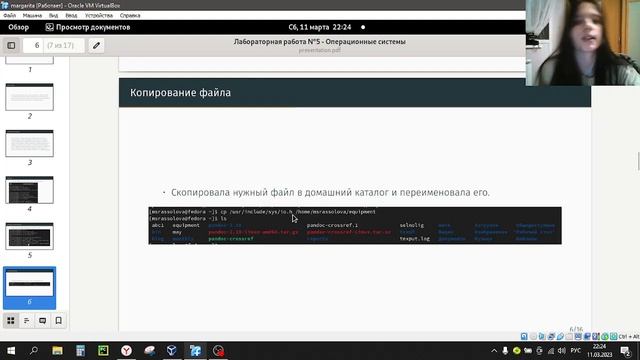Click green round tray icon

(x=516, y=351)
